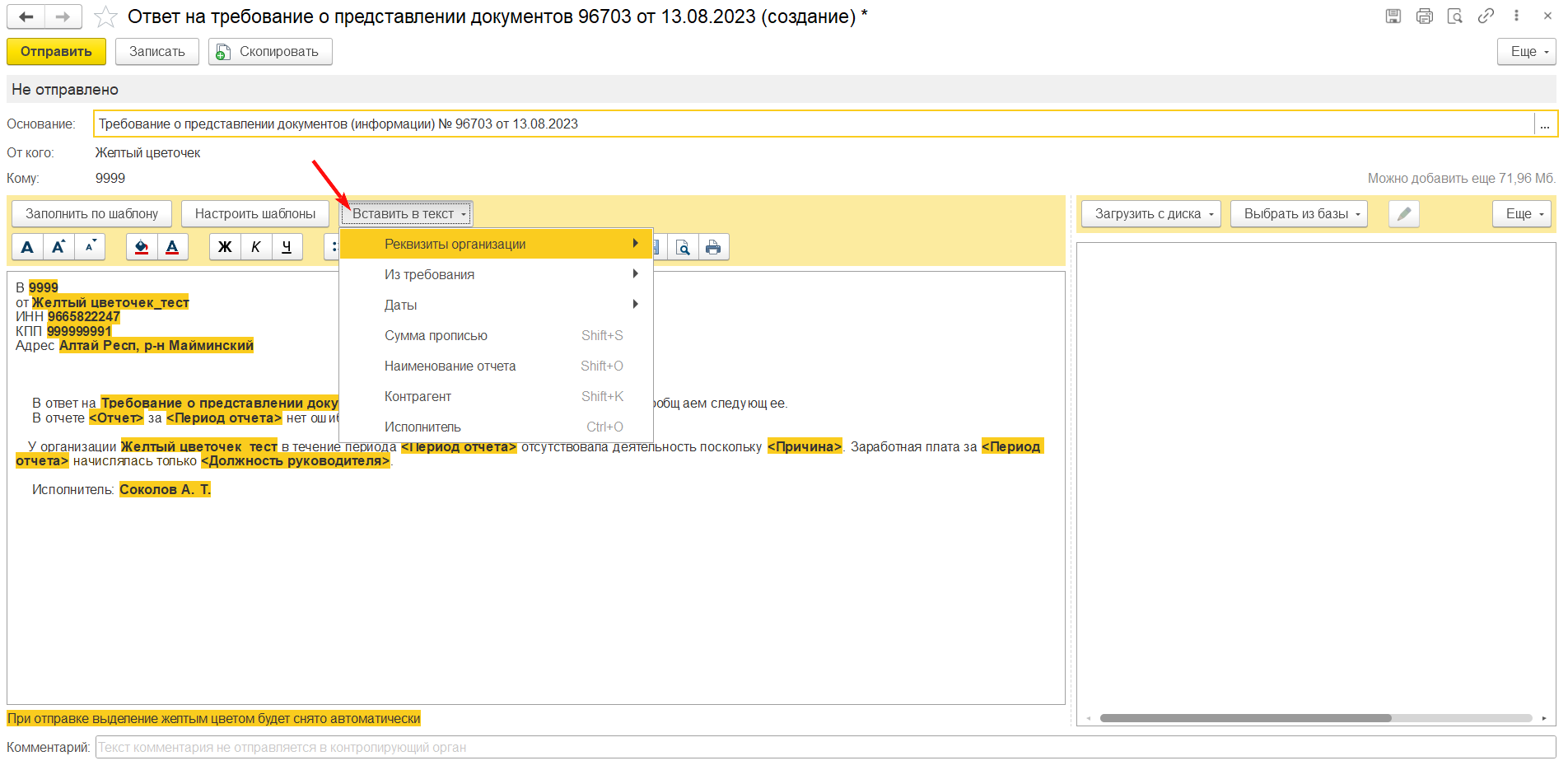The image size is (1568, 770).
Task: Click the Комментарий input field
Action: (825, 748)
